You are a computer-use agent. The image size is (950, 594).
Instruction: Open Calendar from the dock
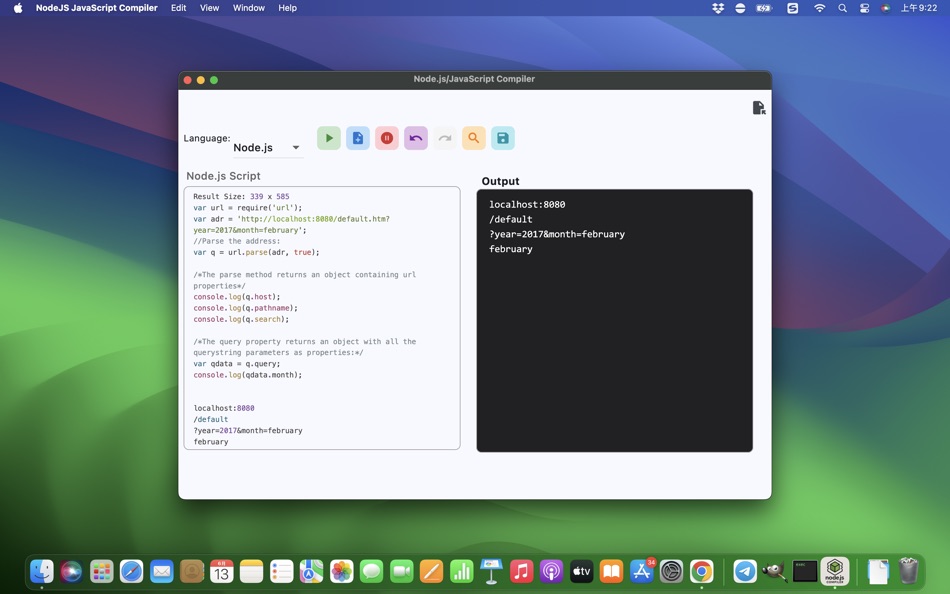pos(222,571)
